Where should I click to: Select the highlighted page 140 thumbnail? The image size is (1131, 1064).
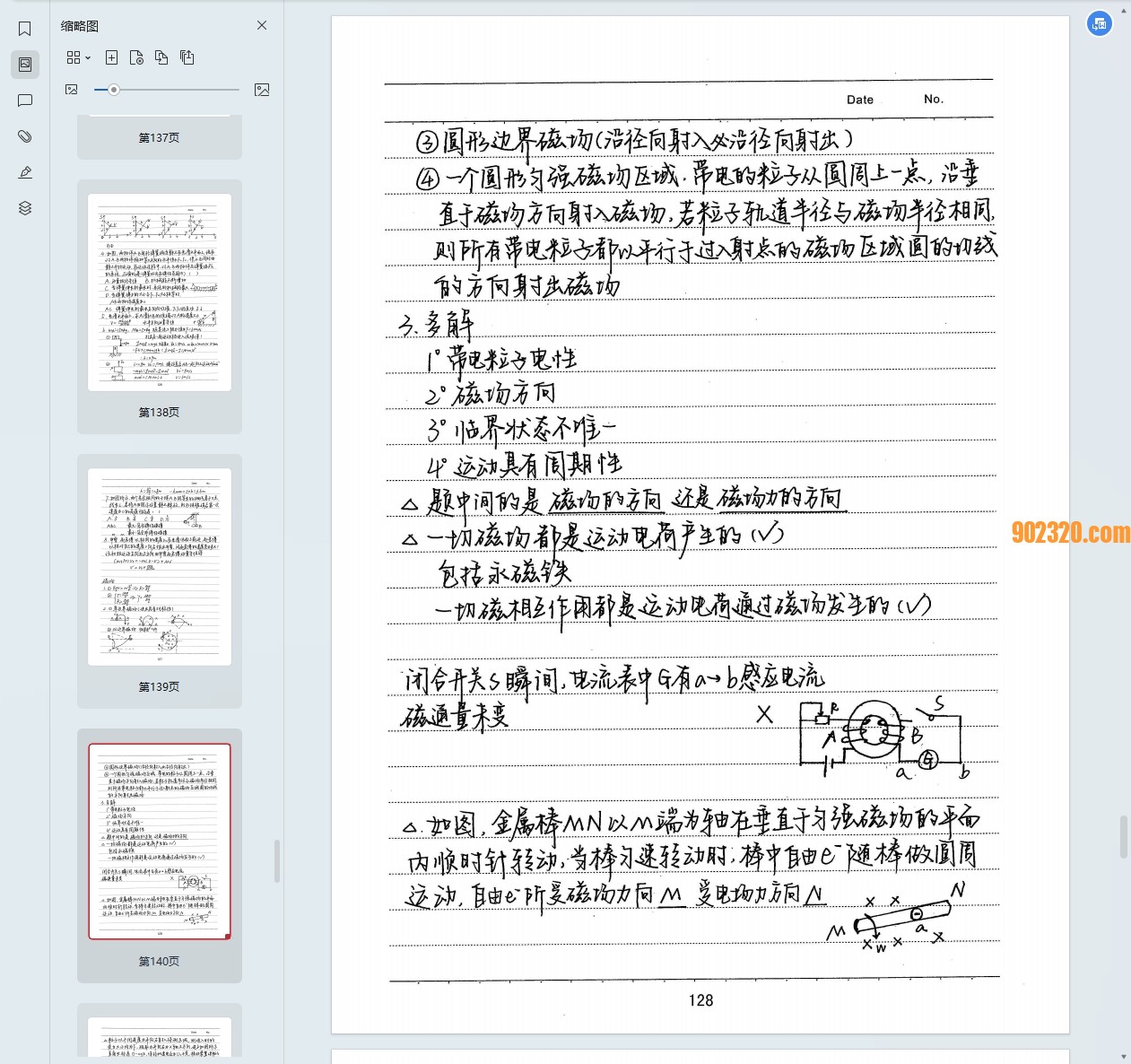160,842
